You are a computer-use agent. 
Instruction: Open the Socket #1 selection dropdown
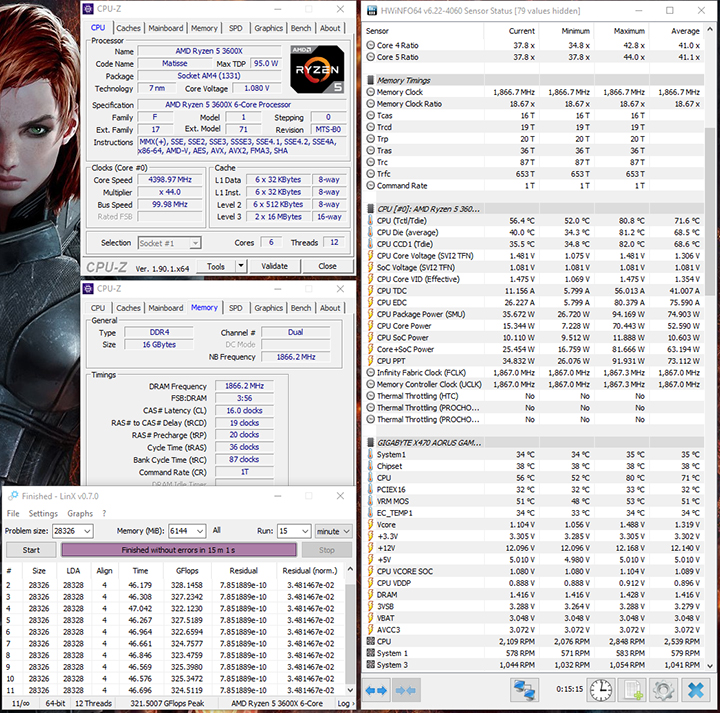pyautogui.click(x=195, y=243)
